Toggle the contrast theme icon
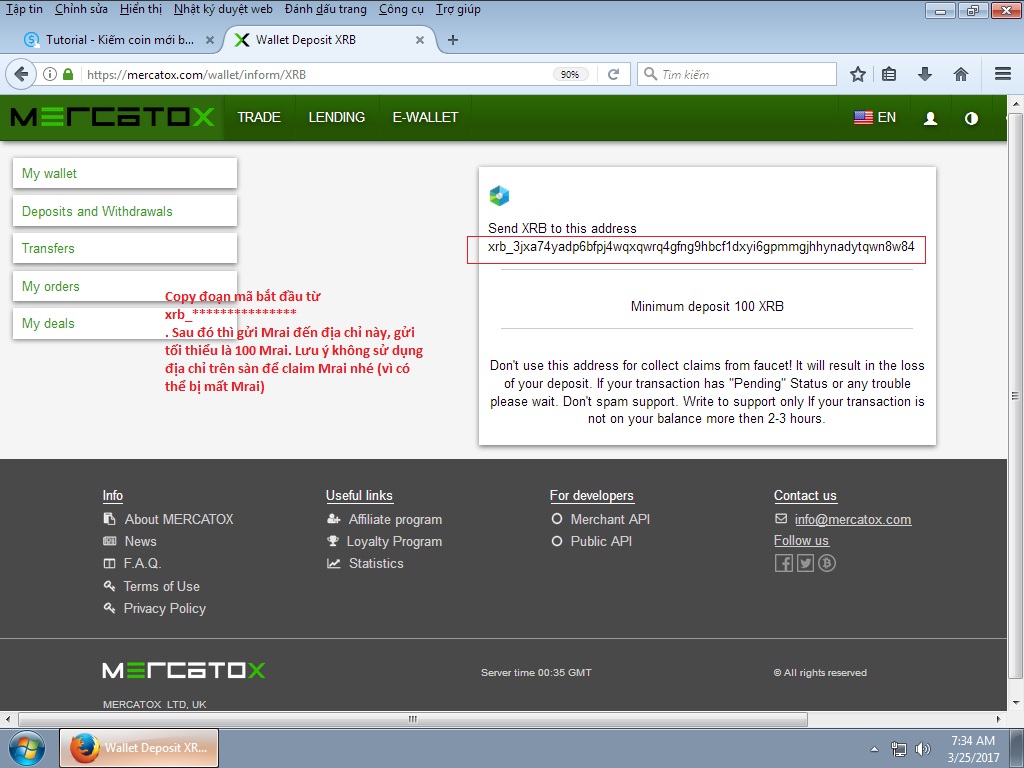 (x=971, y=118)
